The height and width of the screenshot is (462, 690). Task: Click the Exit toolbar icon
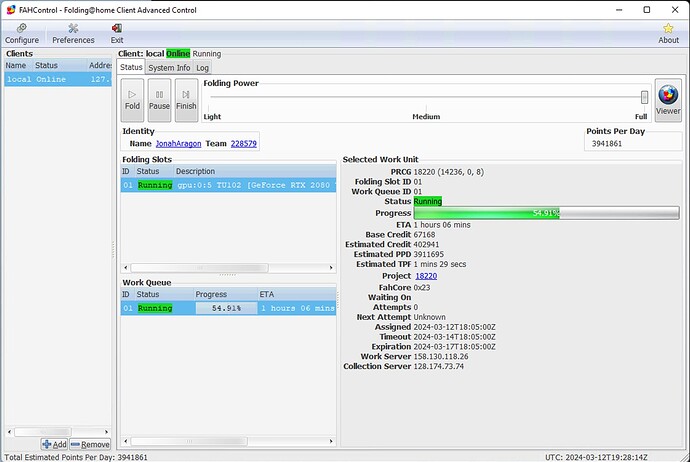117,34
